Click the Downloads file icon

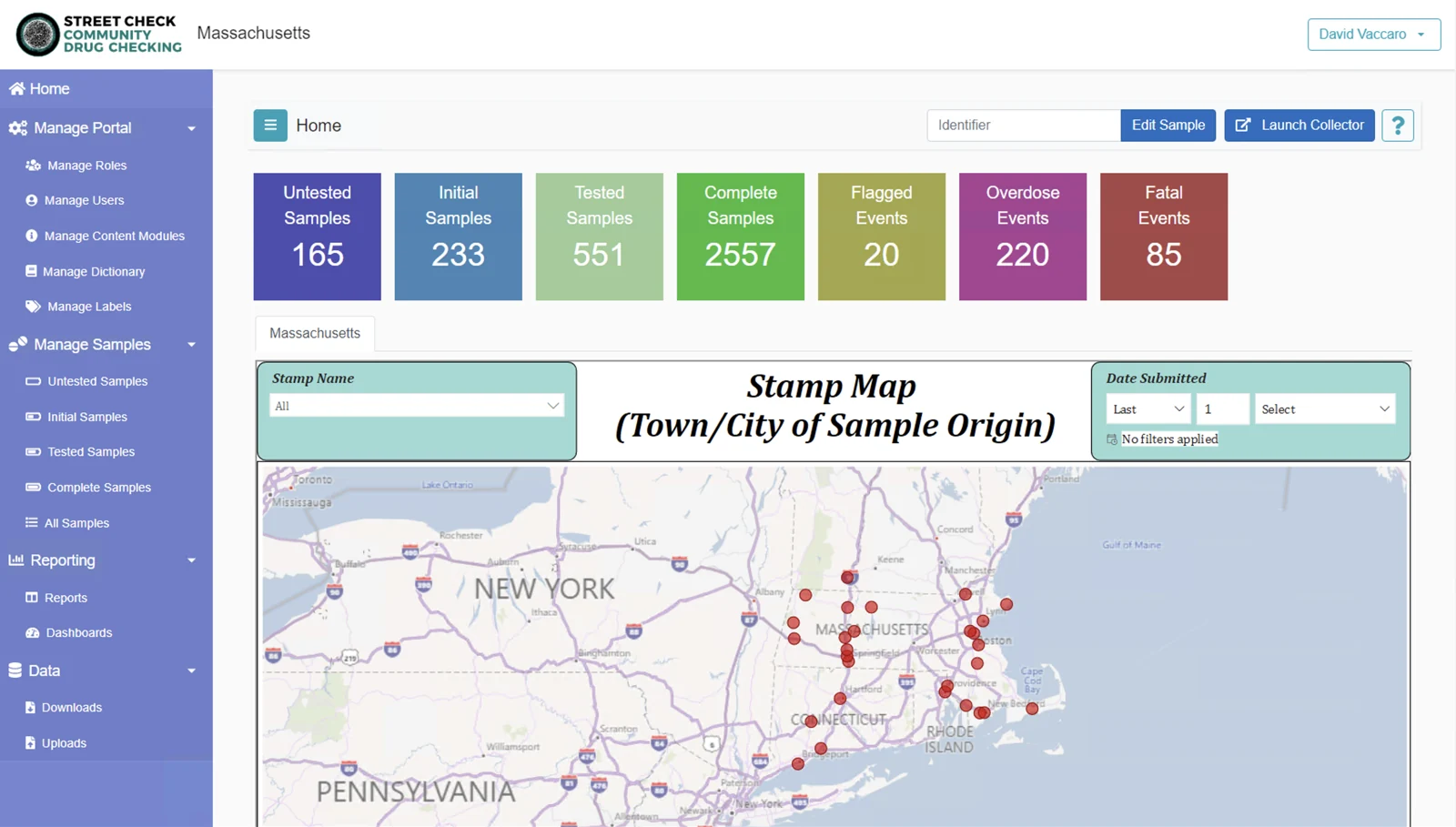(30, 708)
